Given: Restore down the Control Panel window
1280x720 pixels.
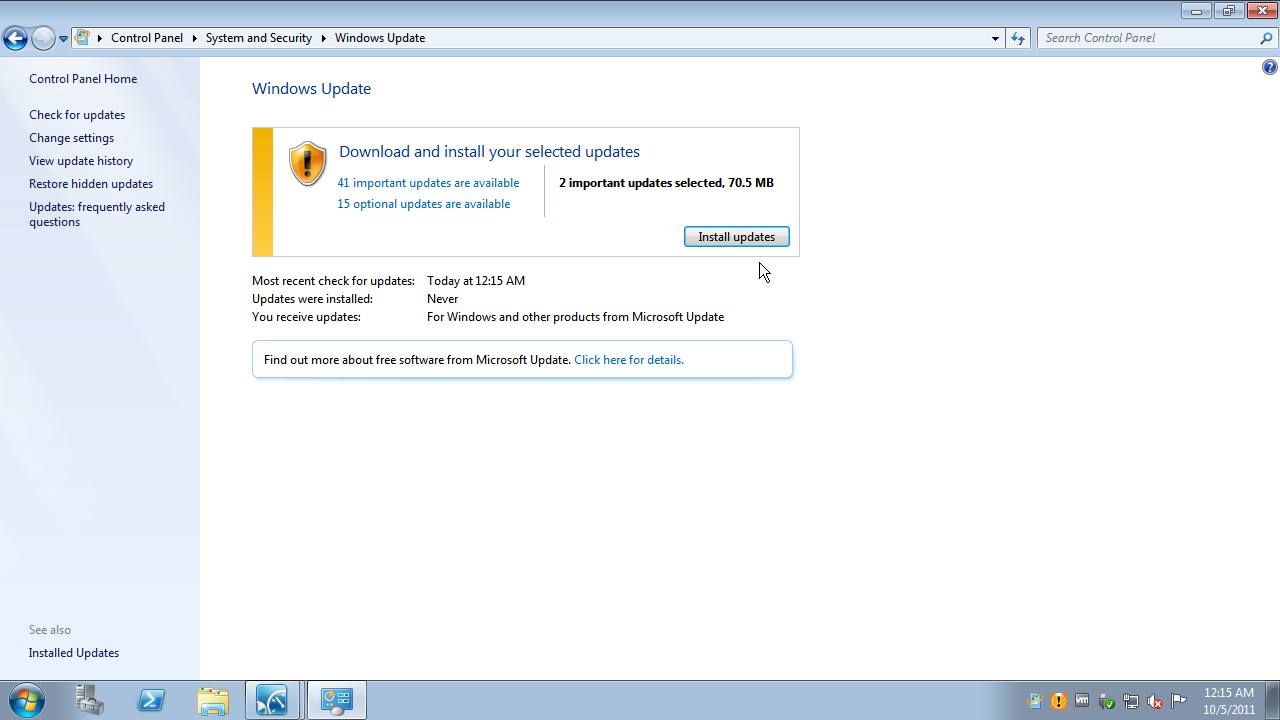Looking at the screenshot, I should click(x=1227, y=10).
